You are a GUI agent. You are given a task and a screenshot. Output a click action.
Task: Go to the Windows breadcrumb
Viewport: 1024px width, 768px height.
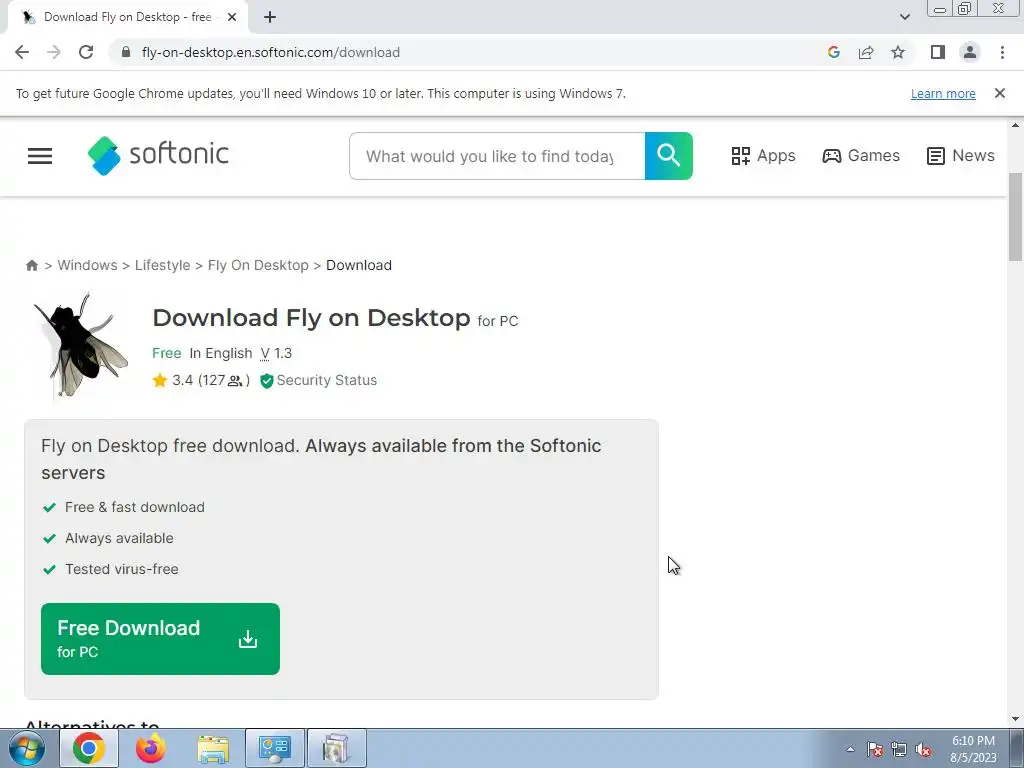88,265
